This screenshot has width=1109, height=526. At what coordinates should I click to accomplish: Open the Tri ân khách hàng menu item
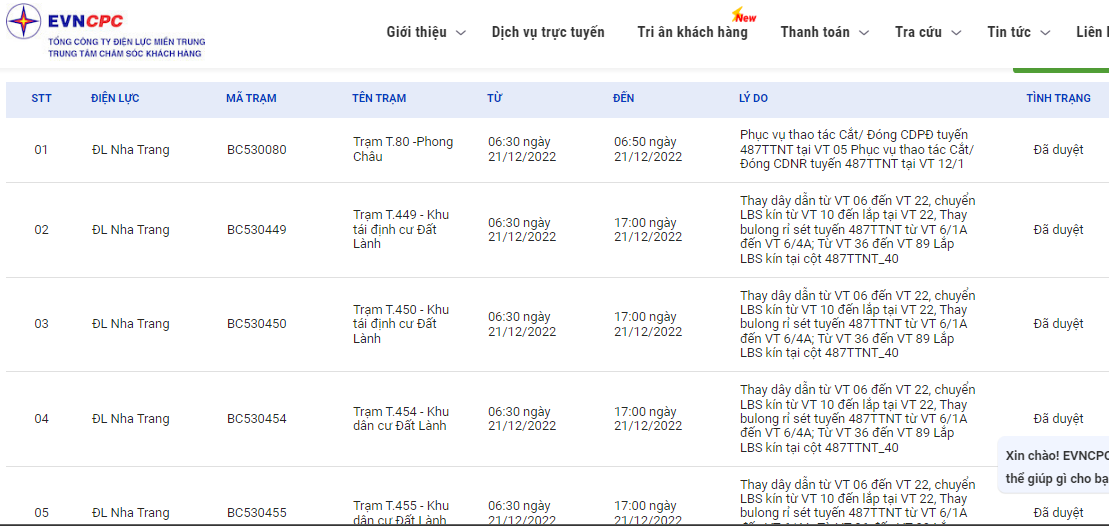692,32
